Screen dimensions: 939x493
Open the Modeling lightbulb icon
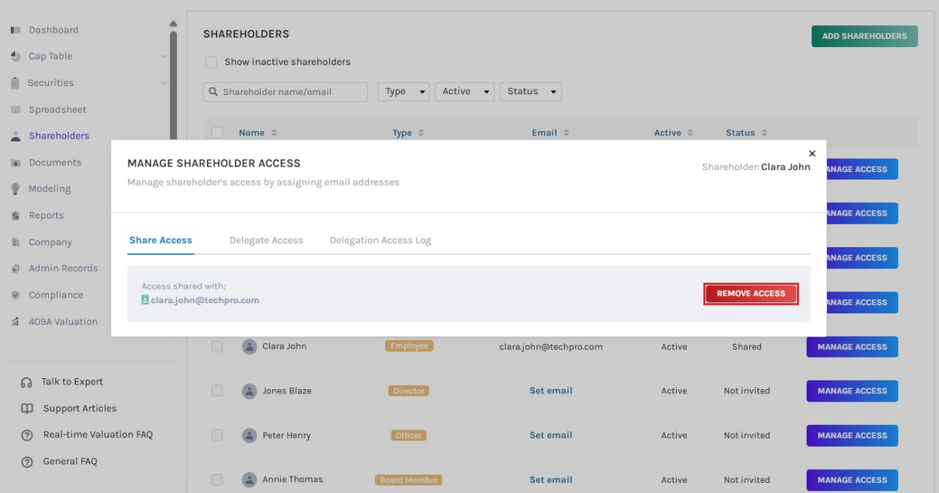[x=16, y=189]
